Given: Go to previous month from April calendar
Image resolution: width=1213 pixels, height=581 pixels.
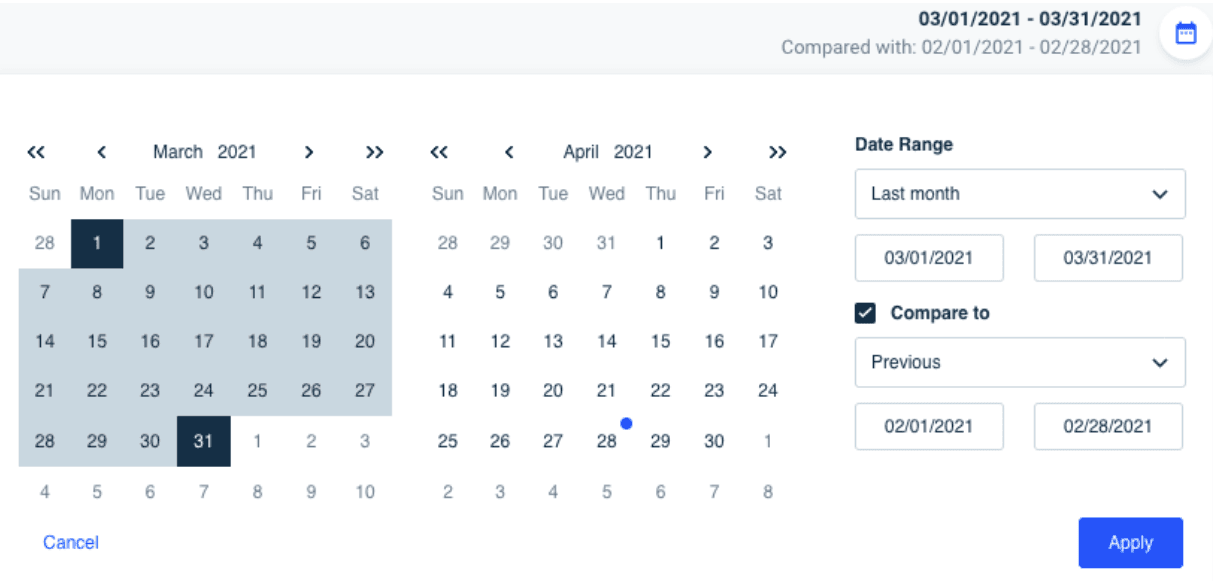Looking at the screenshot, I should point(508,152).
